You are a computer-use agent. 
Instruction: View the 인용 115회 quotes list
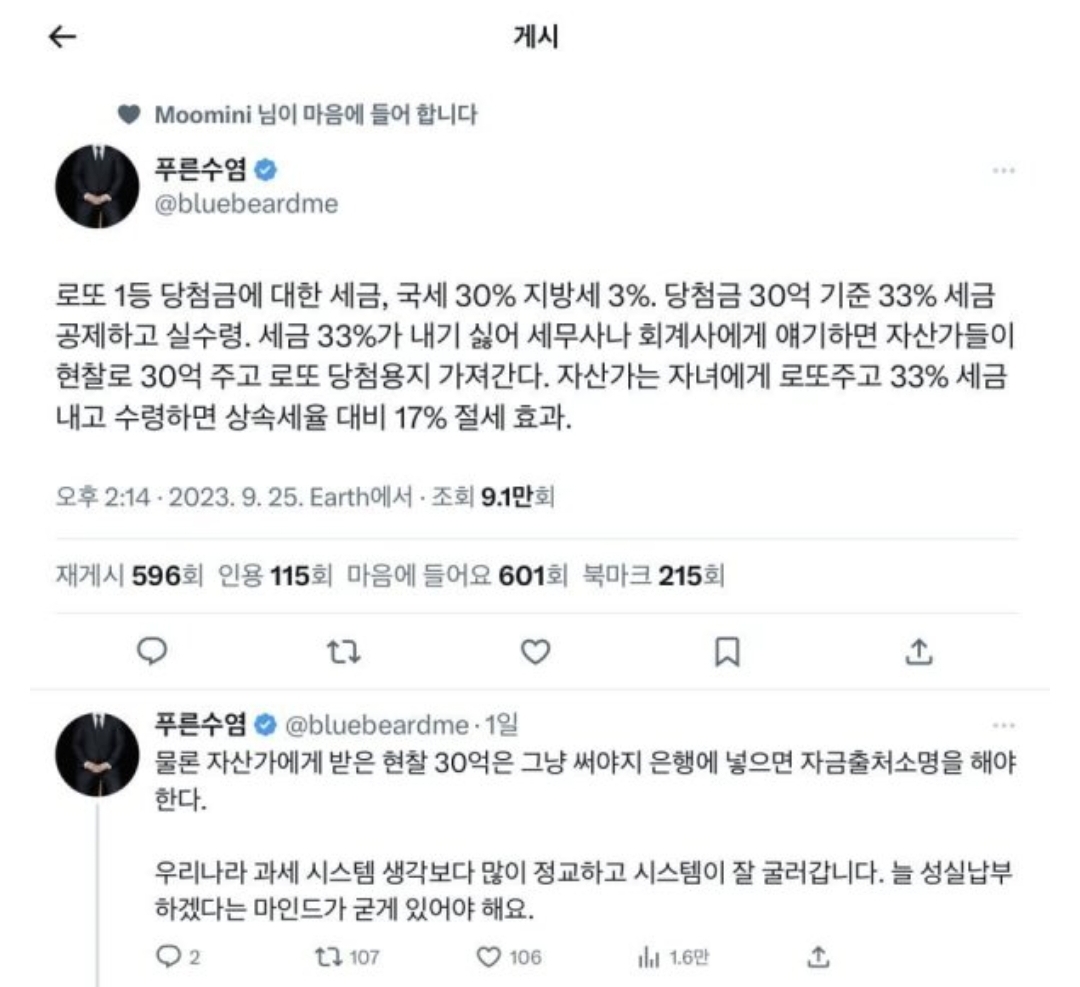[275, 576]
